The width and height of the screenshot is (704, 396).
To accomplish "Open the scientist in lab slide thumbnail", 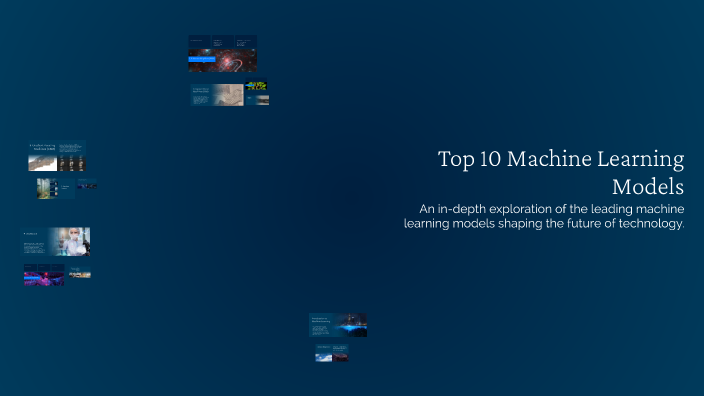I will [56, 242].
